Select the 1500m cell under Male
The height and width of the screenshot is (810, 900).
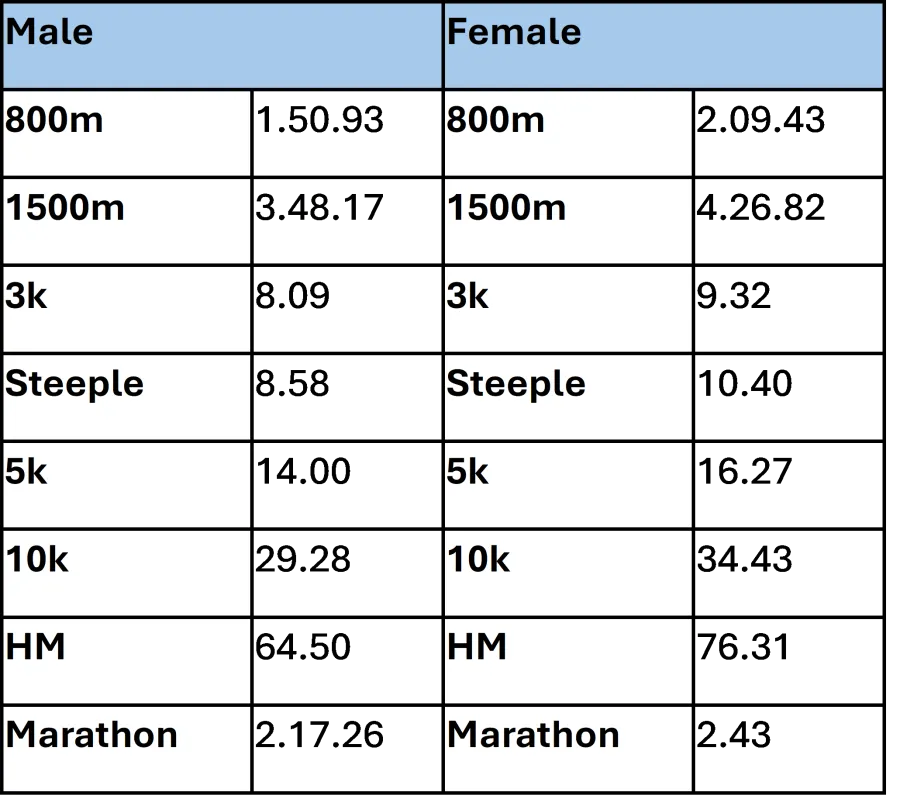coord(126,221)
